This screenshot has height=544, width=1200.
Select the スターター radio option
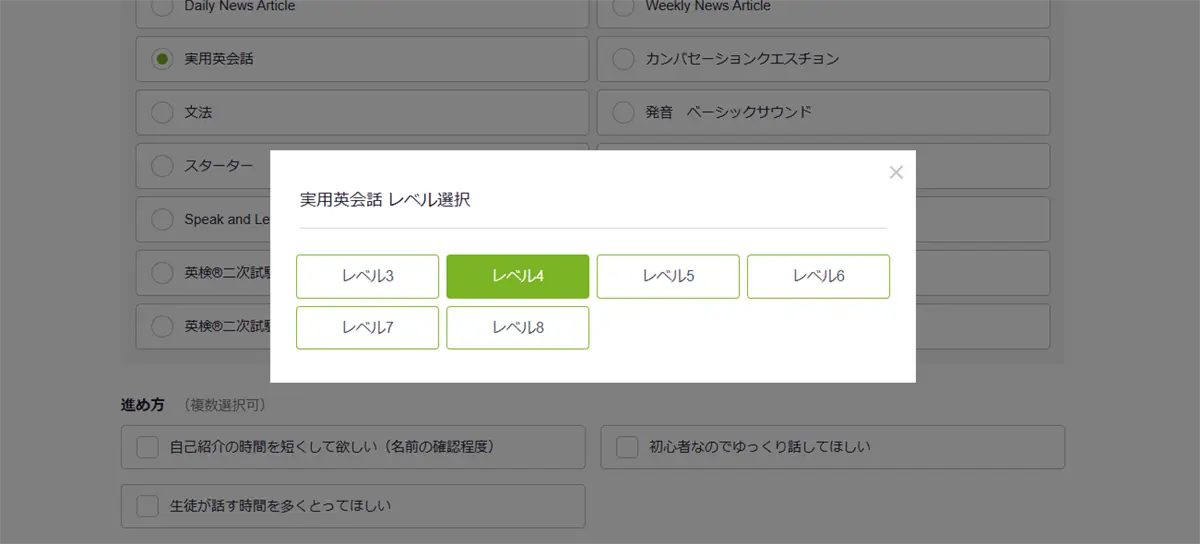pos(162,165)
